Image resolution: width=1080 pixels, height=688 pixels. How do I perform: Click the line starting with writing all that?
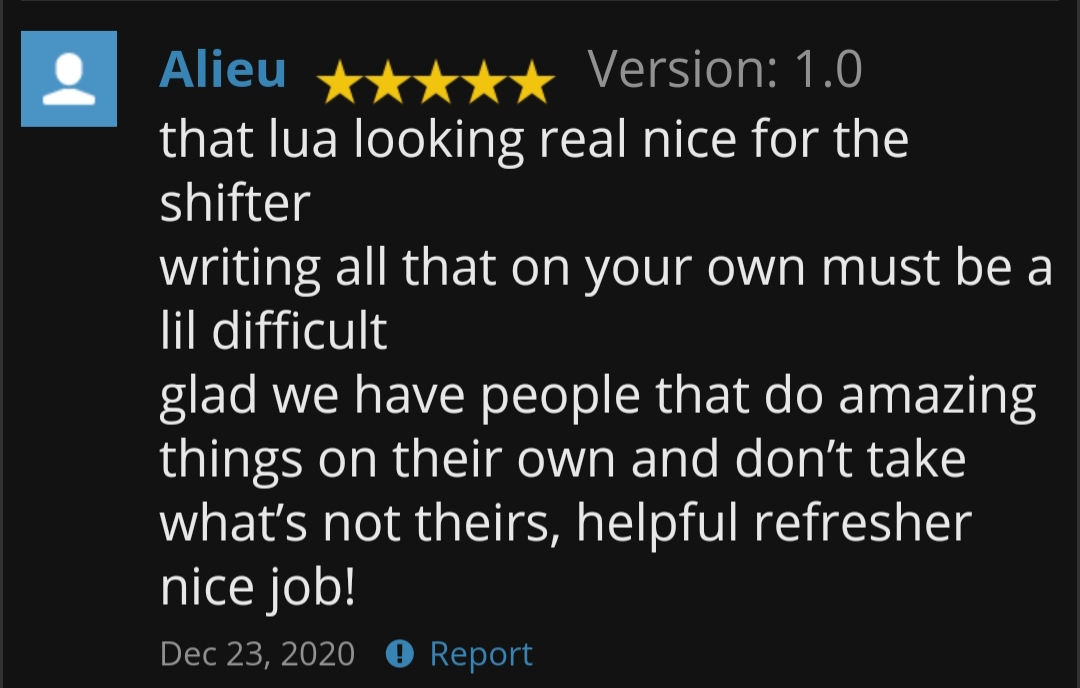coord(606,267)
